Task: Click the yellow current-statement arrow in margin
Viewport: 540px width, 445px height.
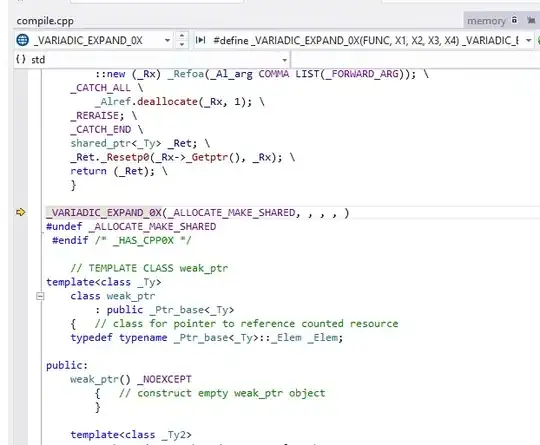Action: tap(21, 212)
